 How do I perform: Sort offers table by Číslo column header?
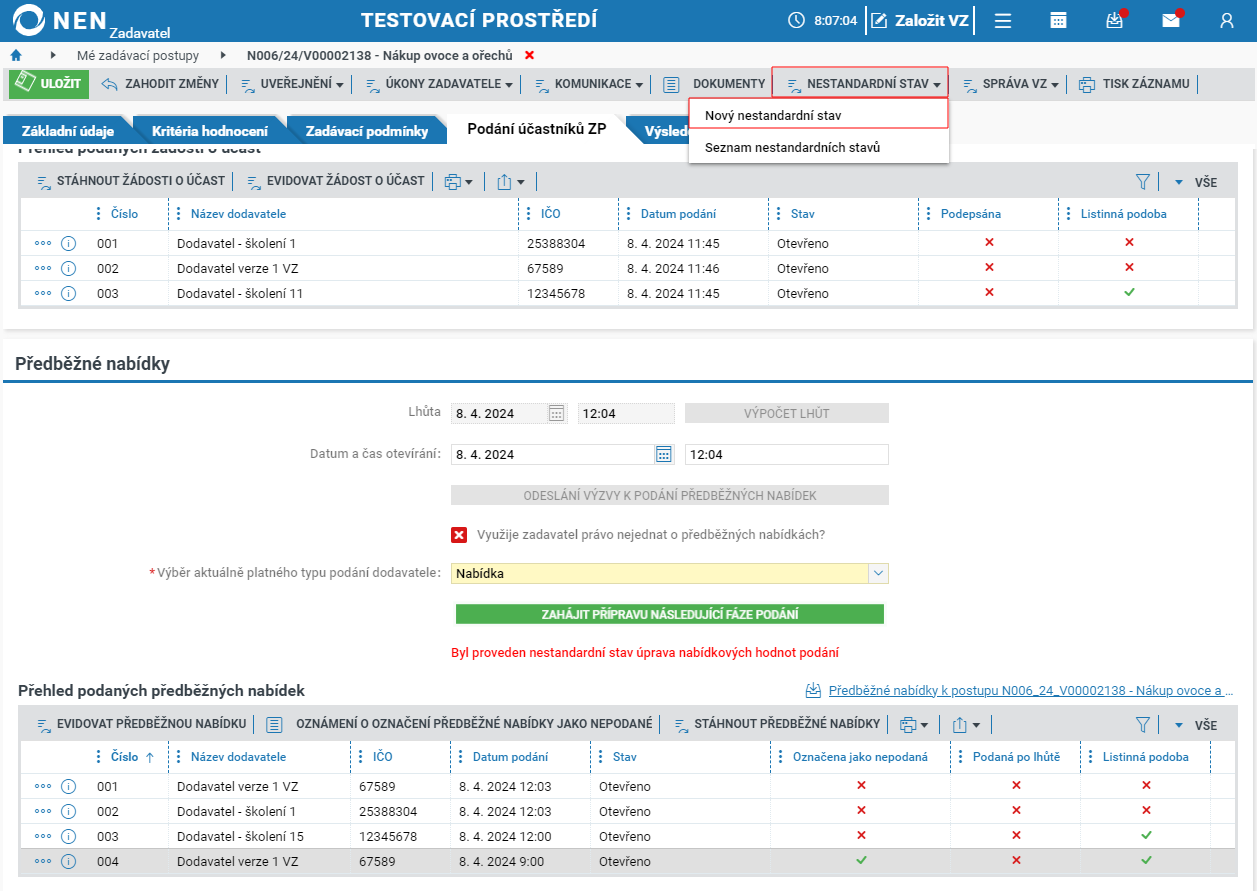[x=124, y=757]
